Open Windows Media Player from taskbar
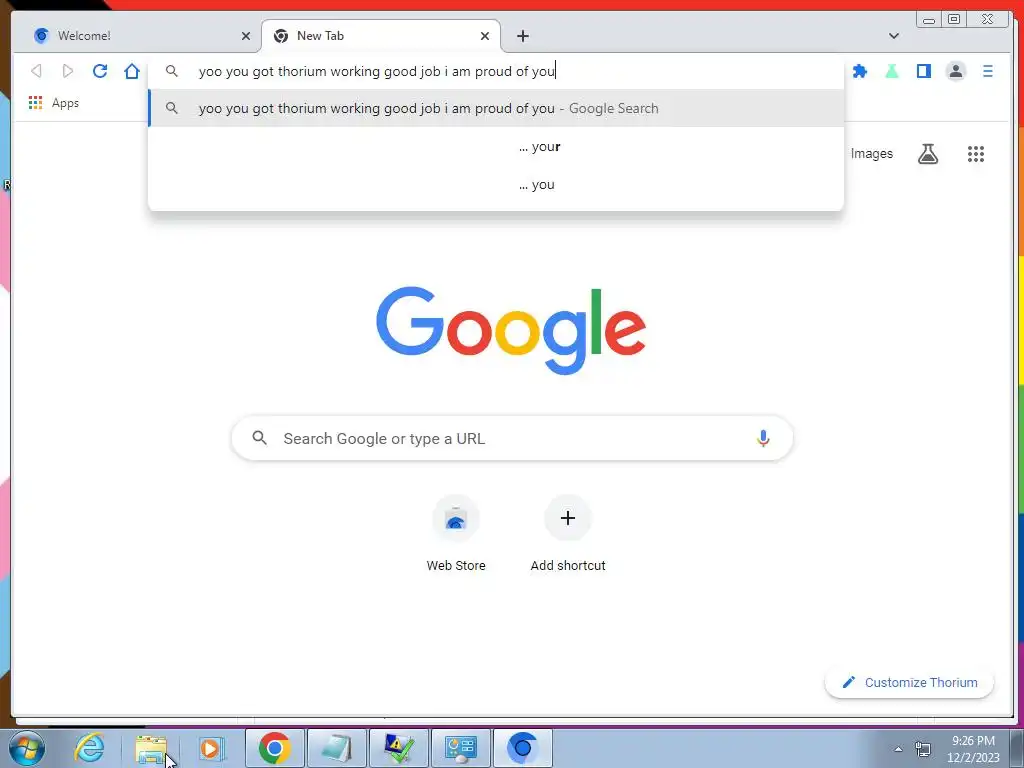 (211, 748)
